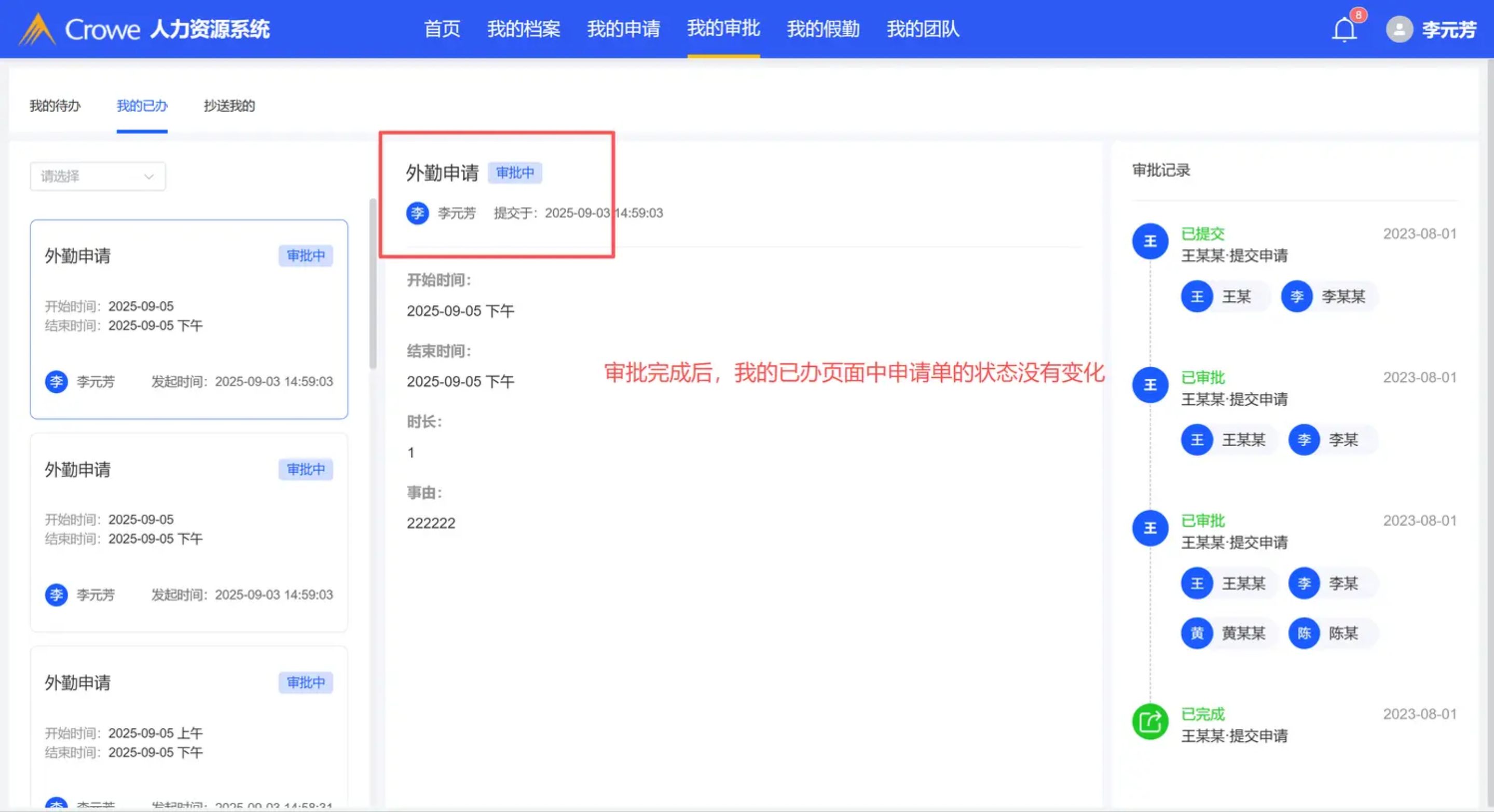The image size is (1494, 812).
Task: Open 我的团队 navigation item
Action: pyautogui.click(x=922, y=29)
